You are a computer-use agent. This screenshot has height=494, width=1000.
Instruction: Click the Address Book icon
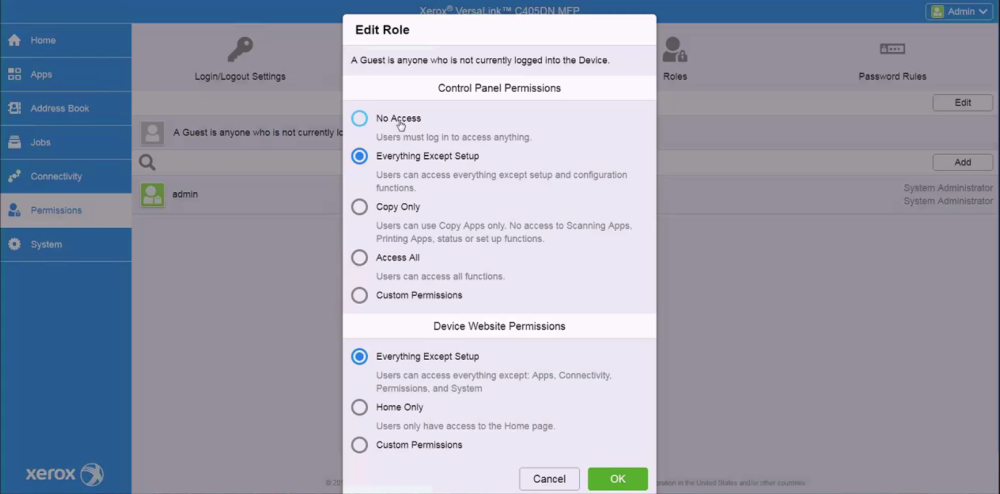pos(15,108)
